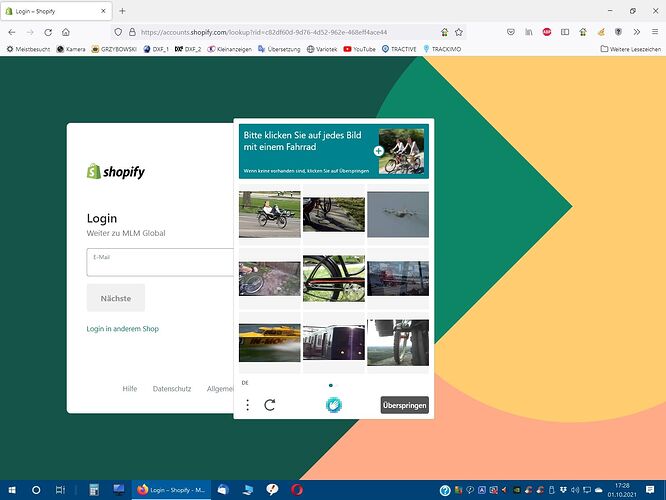
Task: Open the Variotek bookmark
Action: click(x=322, y=49)
